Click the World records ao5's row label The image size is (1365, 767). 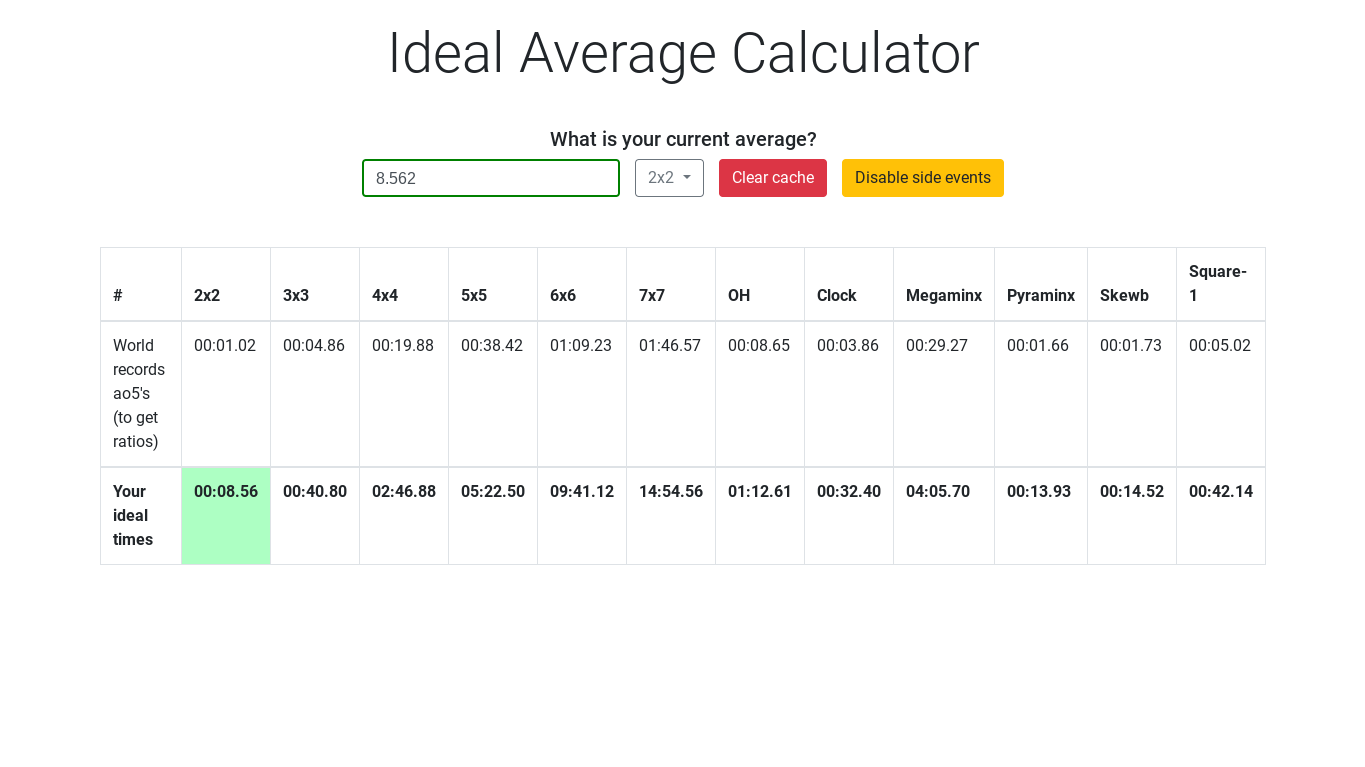tap(139, 394)
